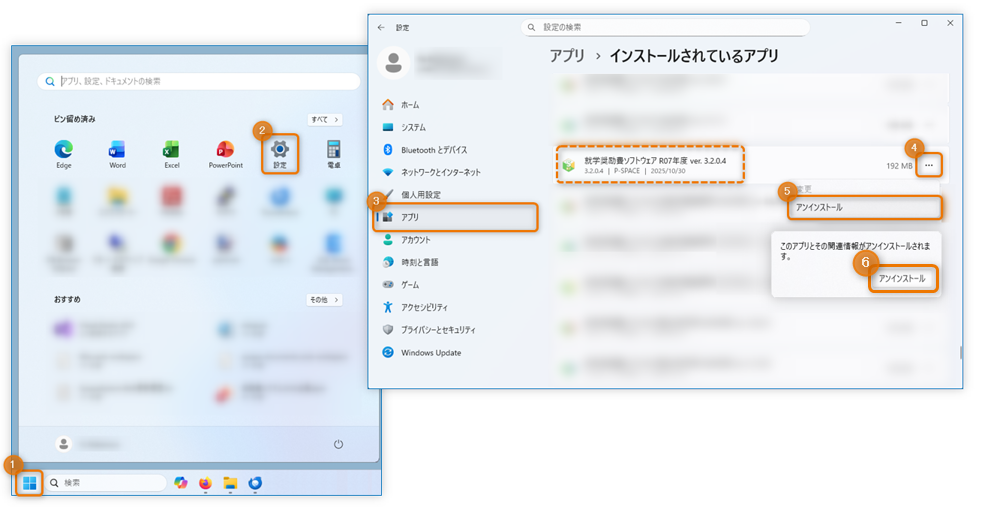Open 電卓 calculator in Start menu
This screenshot has width=982, height=507.
334,154
